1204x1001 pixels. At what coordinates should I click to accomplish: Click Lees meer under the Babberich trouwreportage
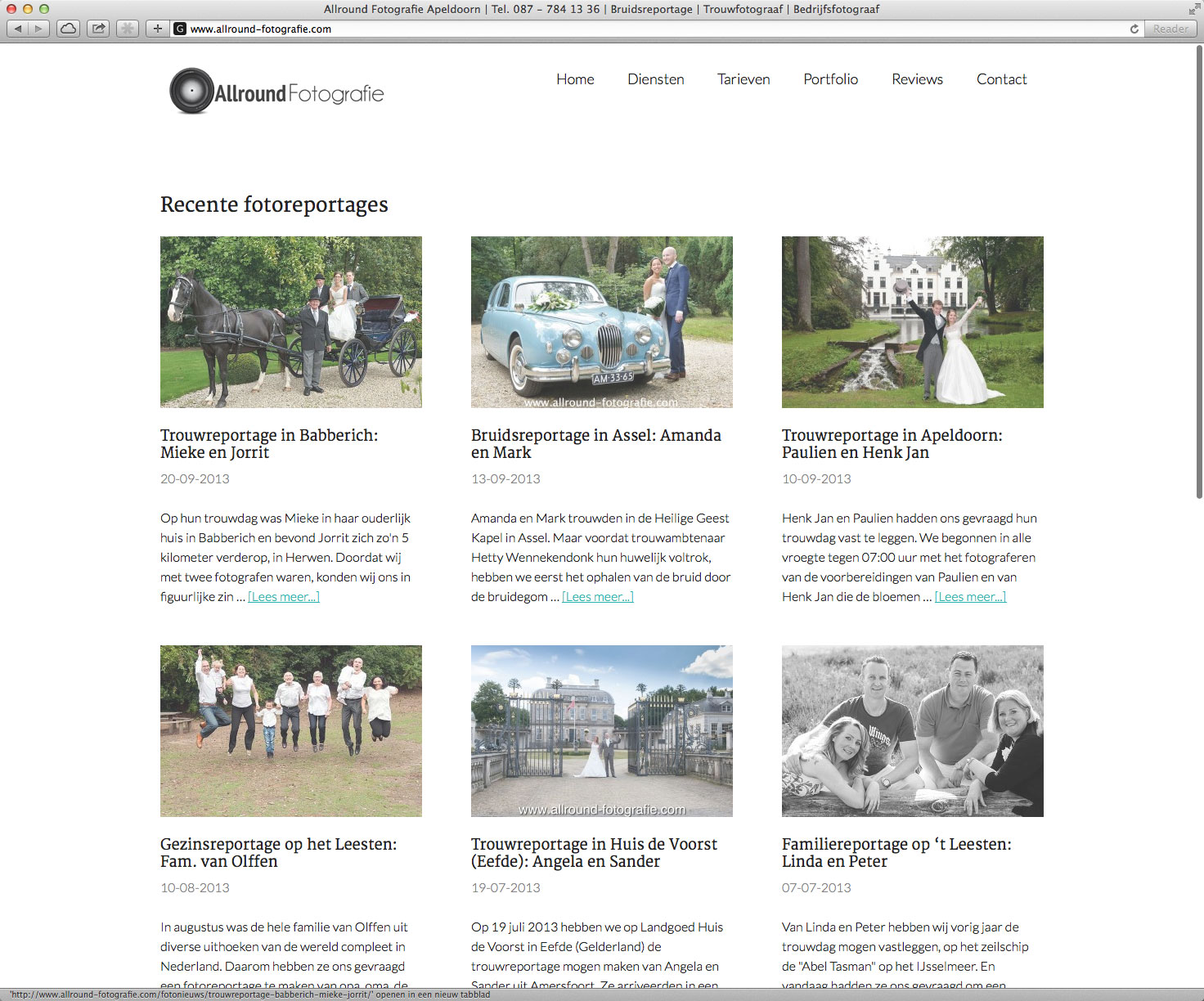click(283, 596)
